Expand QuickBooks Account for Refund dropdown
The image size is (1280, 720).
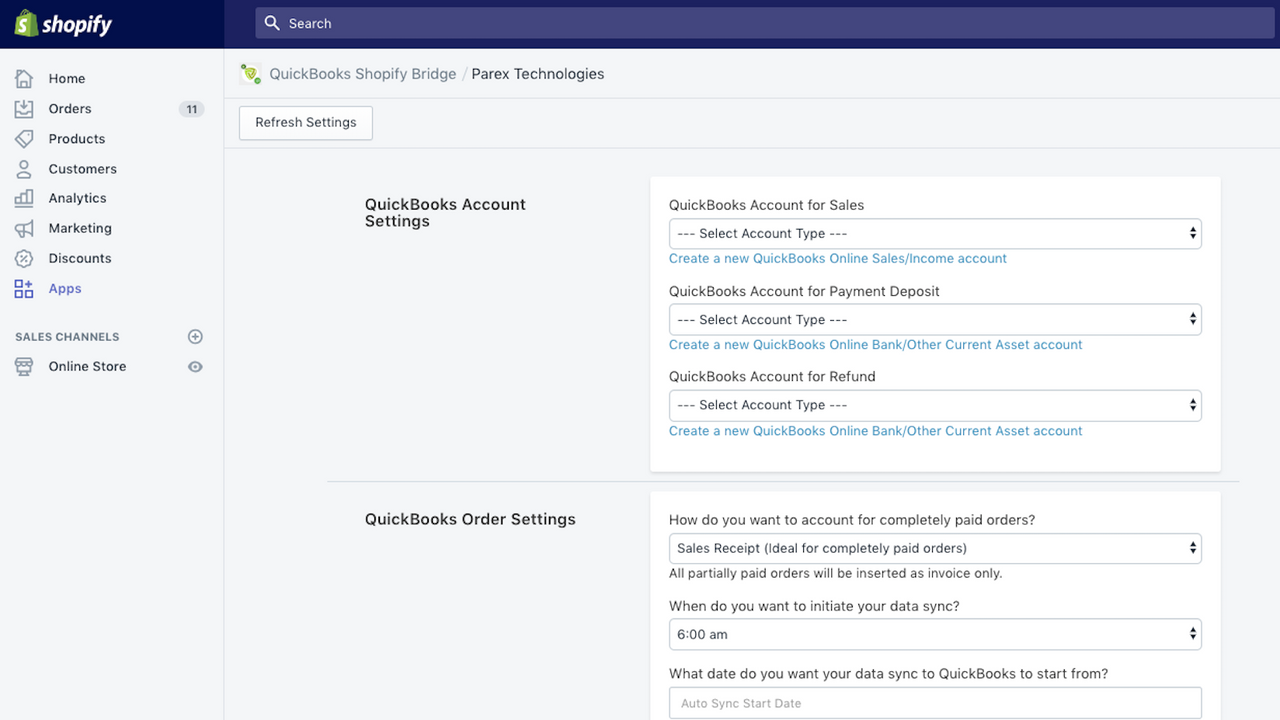point(934,405)
